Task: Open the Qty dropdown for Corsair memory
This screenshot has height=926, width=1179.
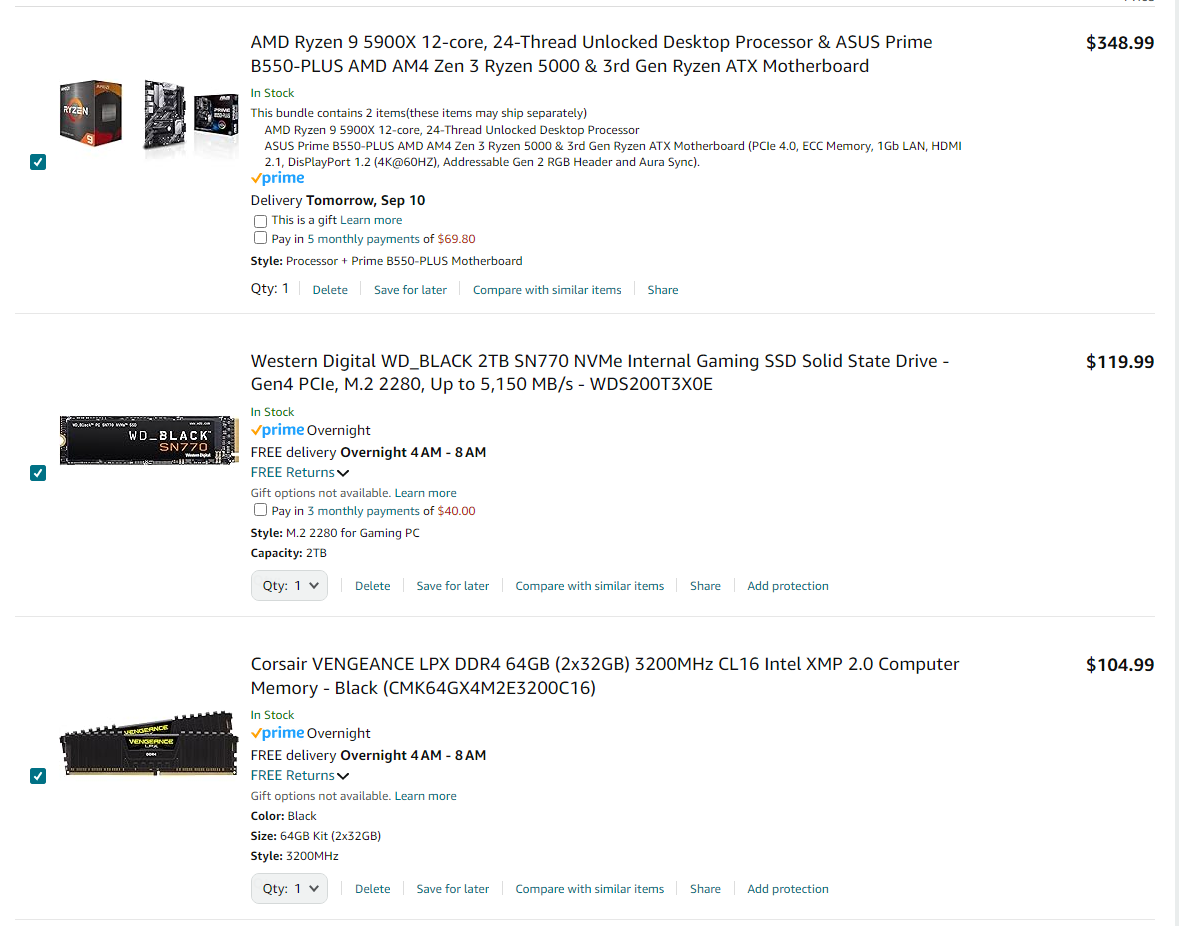Action: click(289, 888)
